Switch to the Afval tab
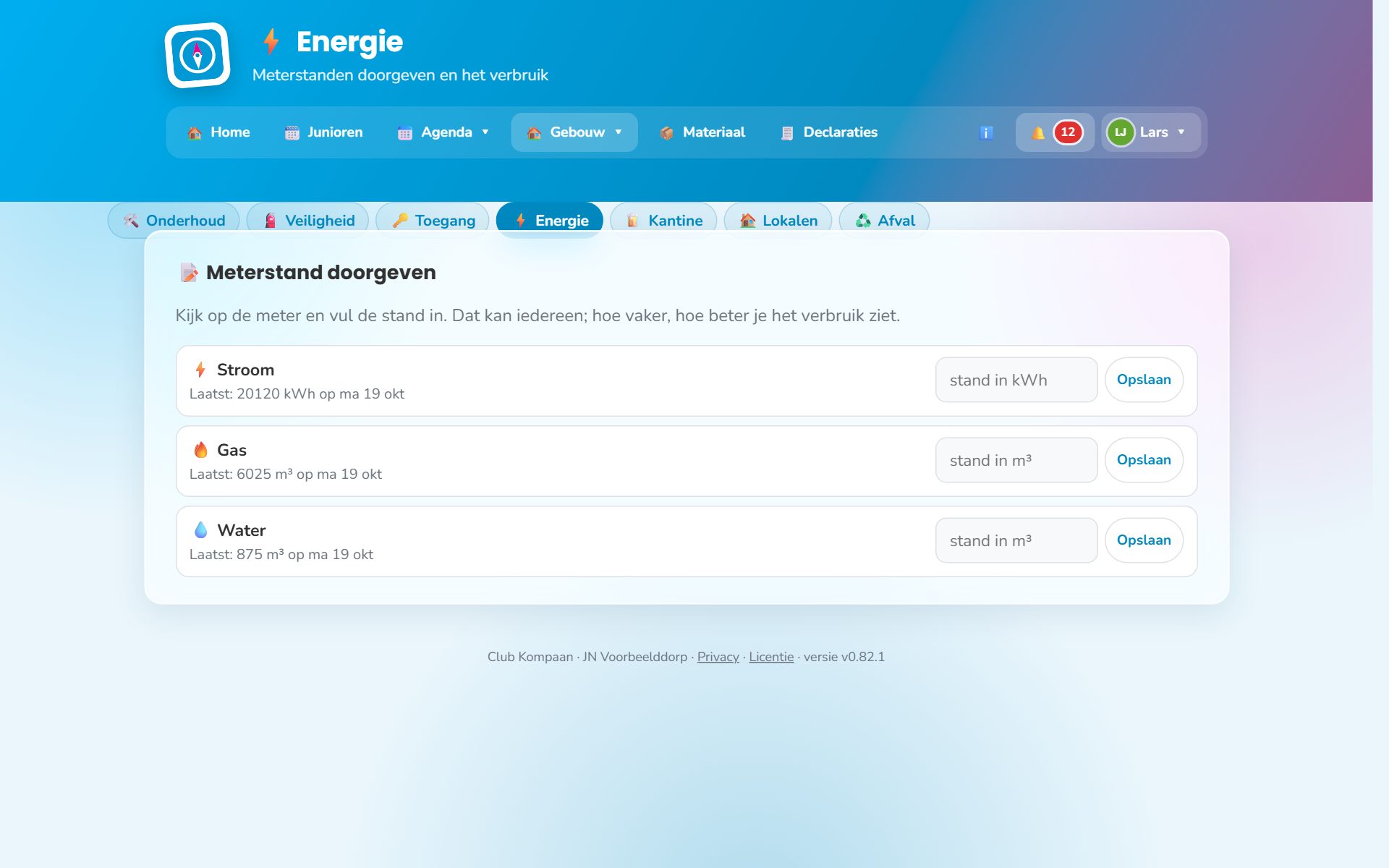The width and height of the screenshot is (1389, 868). 884,221
